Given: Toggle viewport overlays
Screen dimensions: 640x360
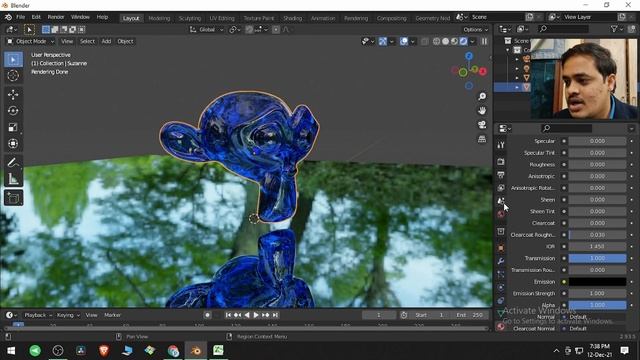Looking at the screenshot, I should (x=404, y=41).
